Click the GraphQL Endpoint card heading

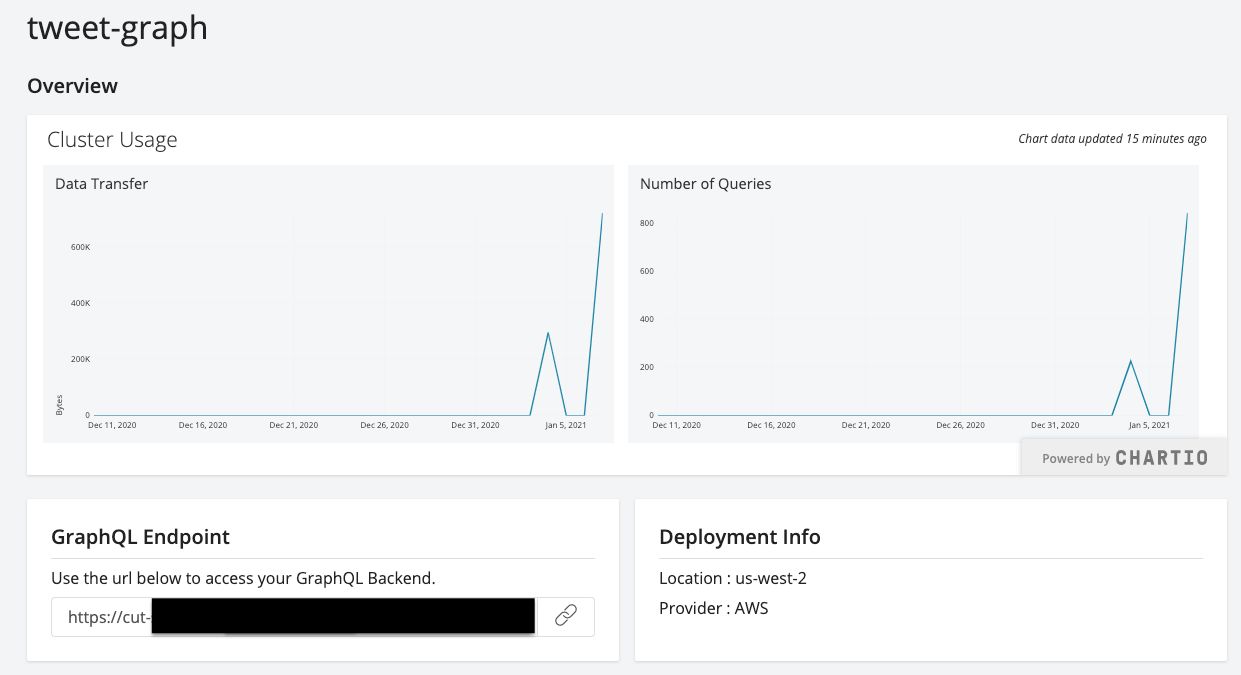click(140, 537)
